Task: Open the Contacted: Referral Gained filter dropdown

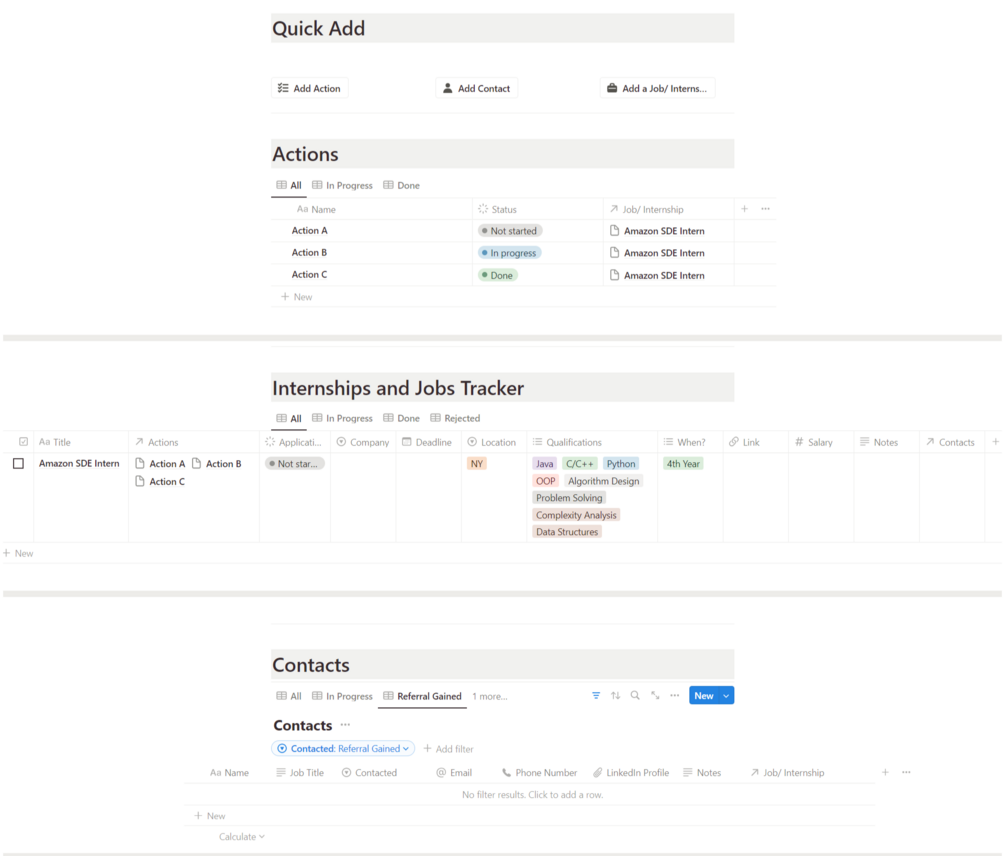Action: pyautogui.click(x=343, y=749)
